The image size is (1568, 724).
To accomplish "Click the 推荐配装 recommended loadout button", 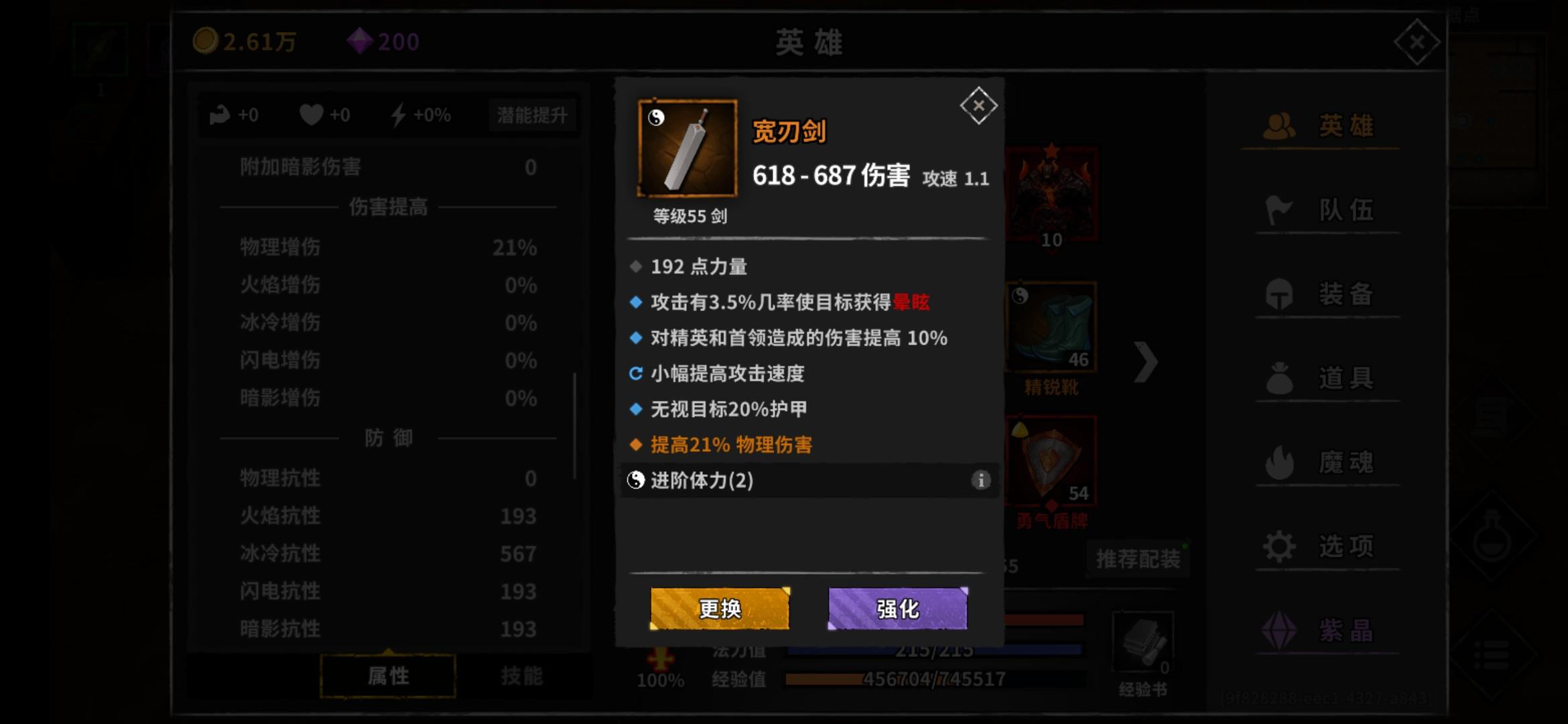I will [1138, 559].
